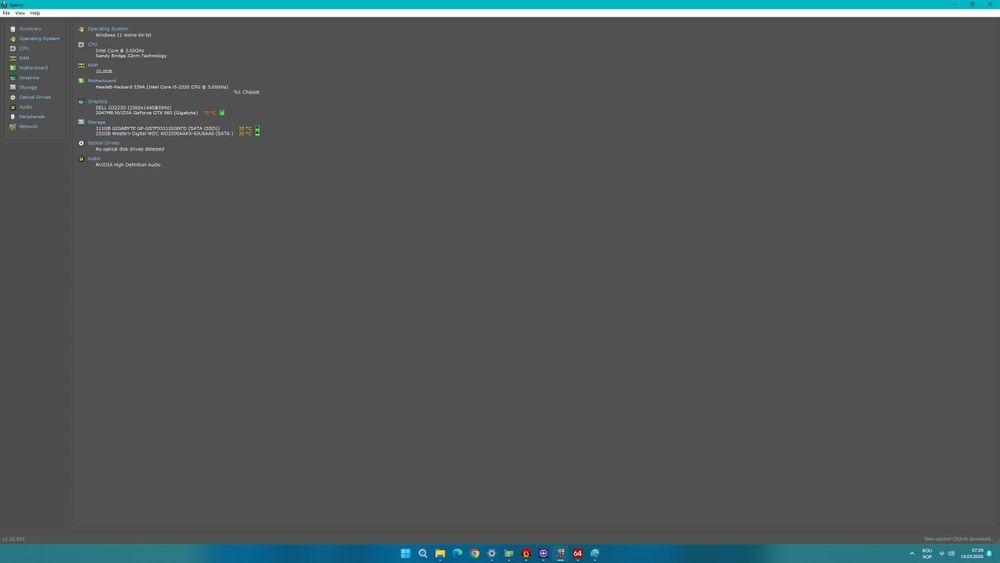Click the Optical Drives heading in summary pane
Screen dimensions: 1000x563
(x=103, y=143)
